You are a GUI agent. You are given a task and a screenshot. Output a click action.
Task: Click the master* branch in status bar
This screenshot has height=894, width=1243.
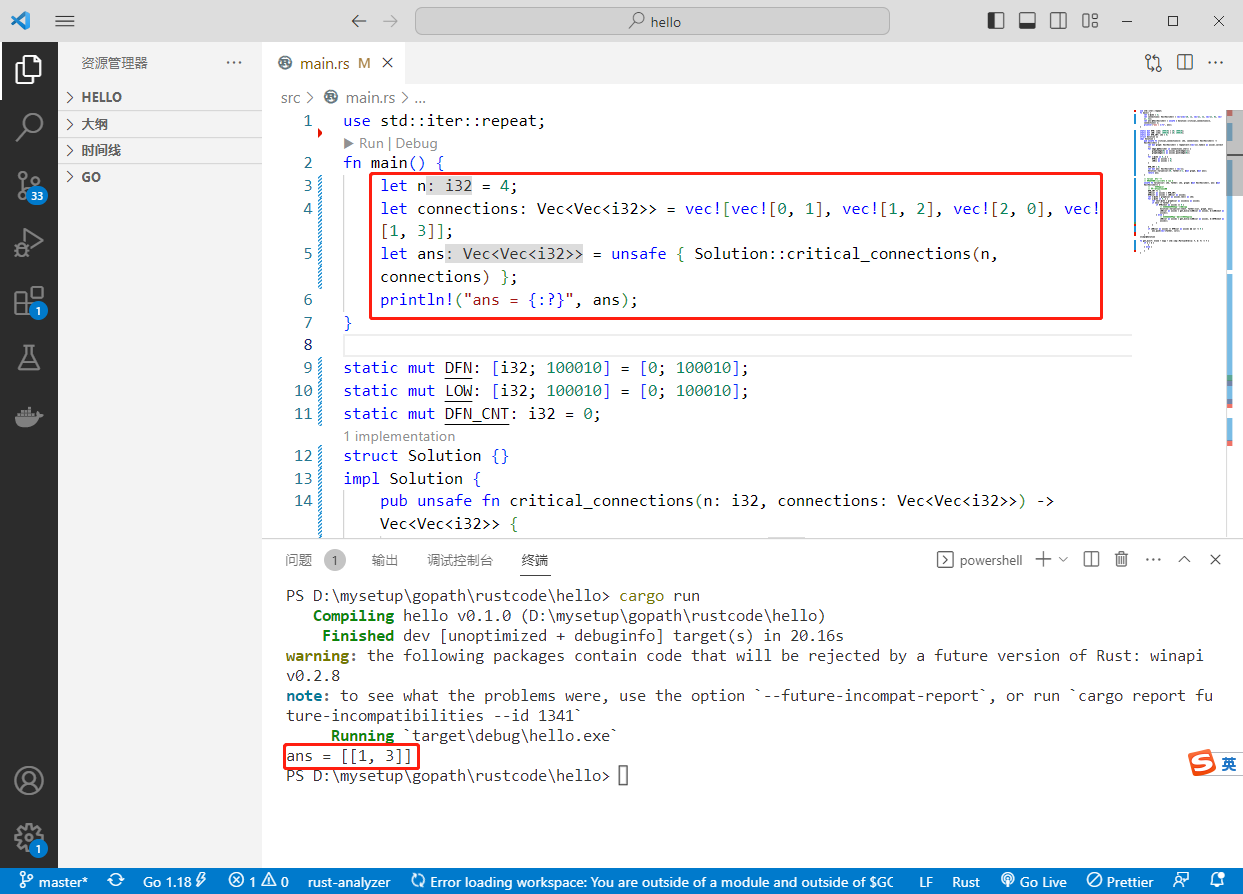(x=54, y=882)
